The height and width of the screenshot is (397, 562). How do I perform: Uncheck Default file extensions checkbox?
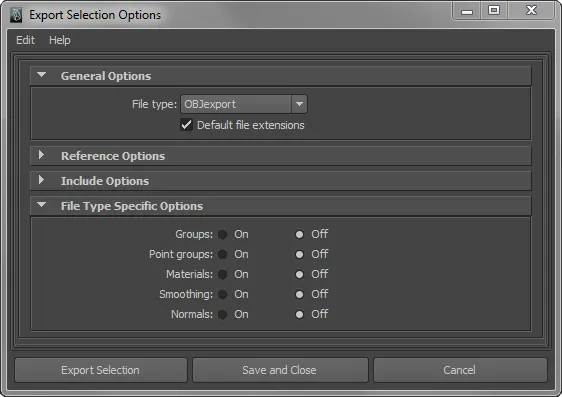(187, 125)
